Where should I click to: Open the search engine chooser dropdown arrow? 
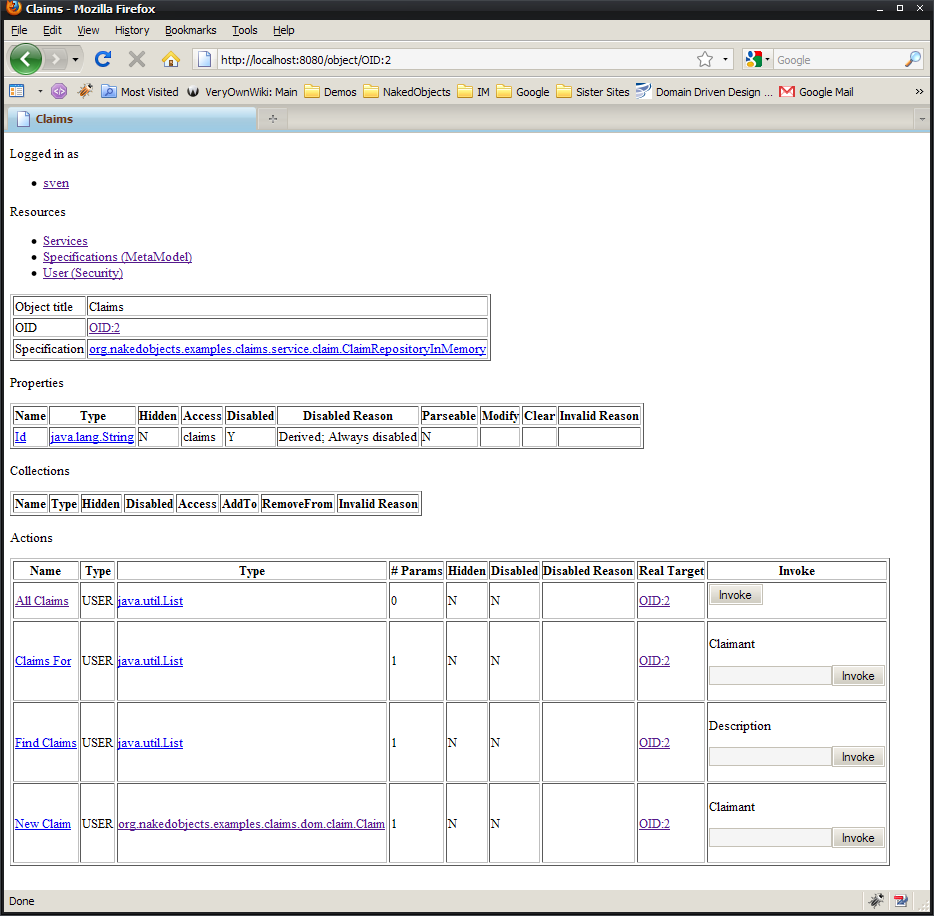(767, 59)
